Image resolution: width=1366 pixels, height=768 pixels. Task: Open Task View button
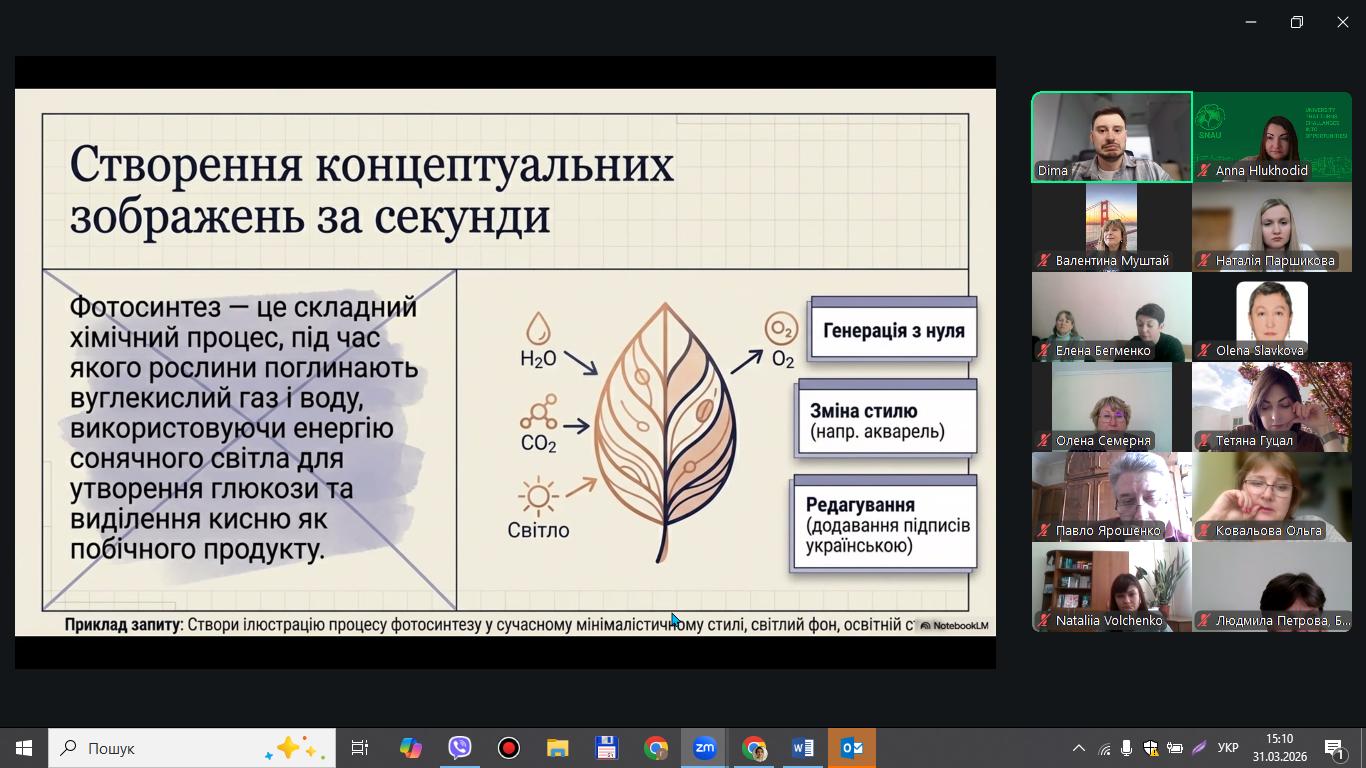click(x=360, y=748)
